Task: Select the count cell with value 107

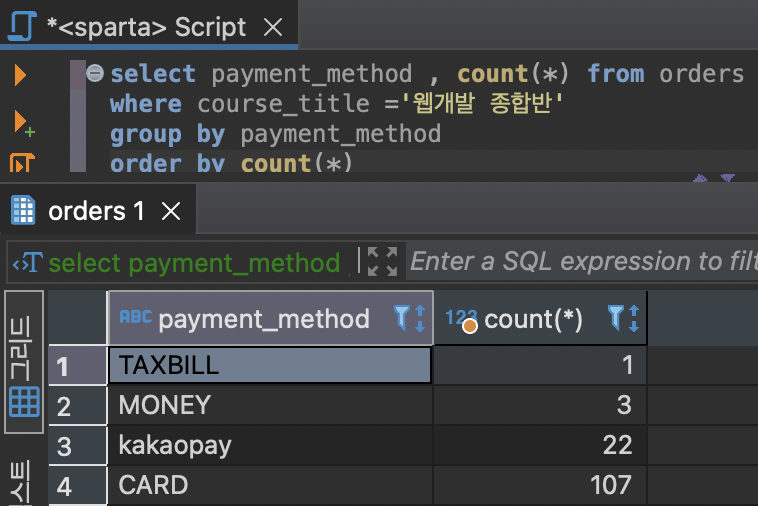Action: 540,485
